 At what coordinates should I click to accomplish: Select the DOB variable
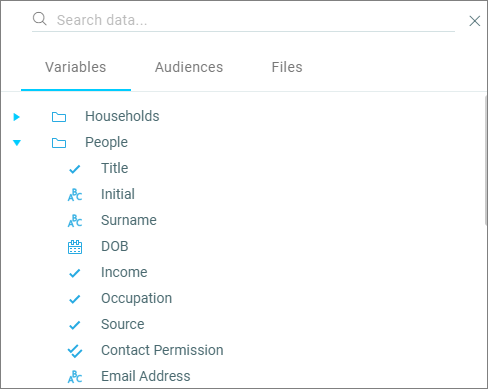pyautogui.click(x=115, y=246)
